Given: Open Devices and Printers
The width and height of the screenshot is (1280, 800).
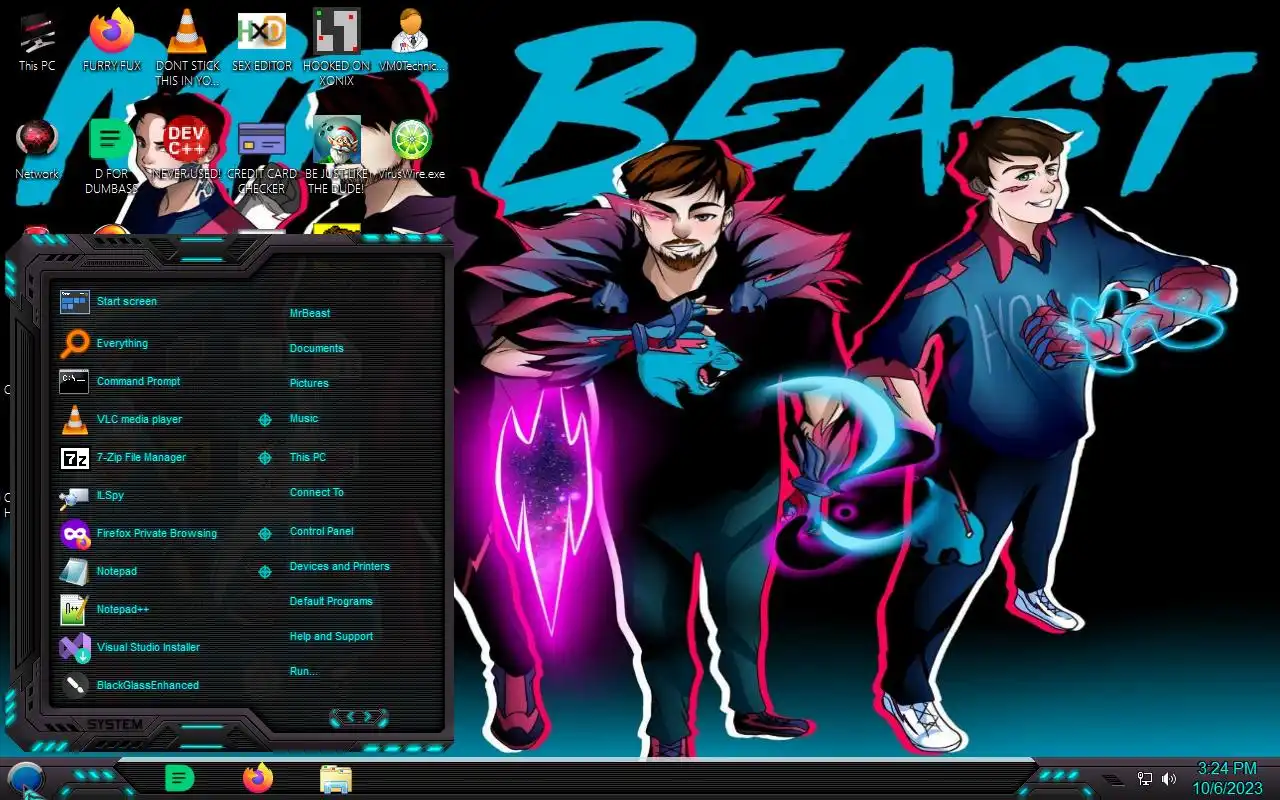Looking at the screenshot, I should click(x=340, y=566).
